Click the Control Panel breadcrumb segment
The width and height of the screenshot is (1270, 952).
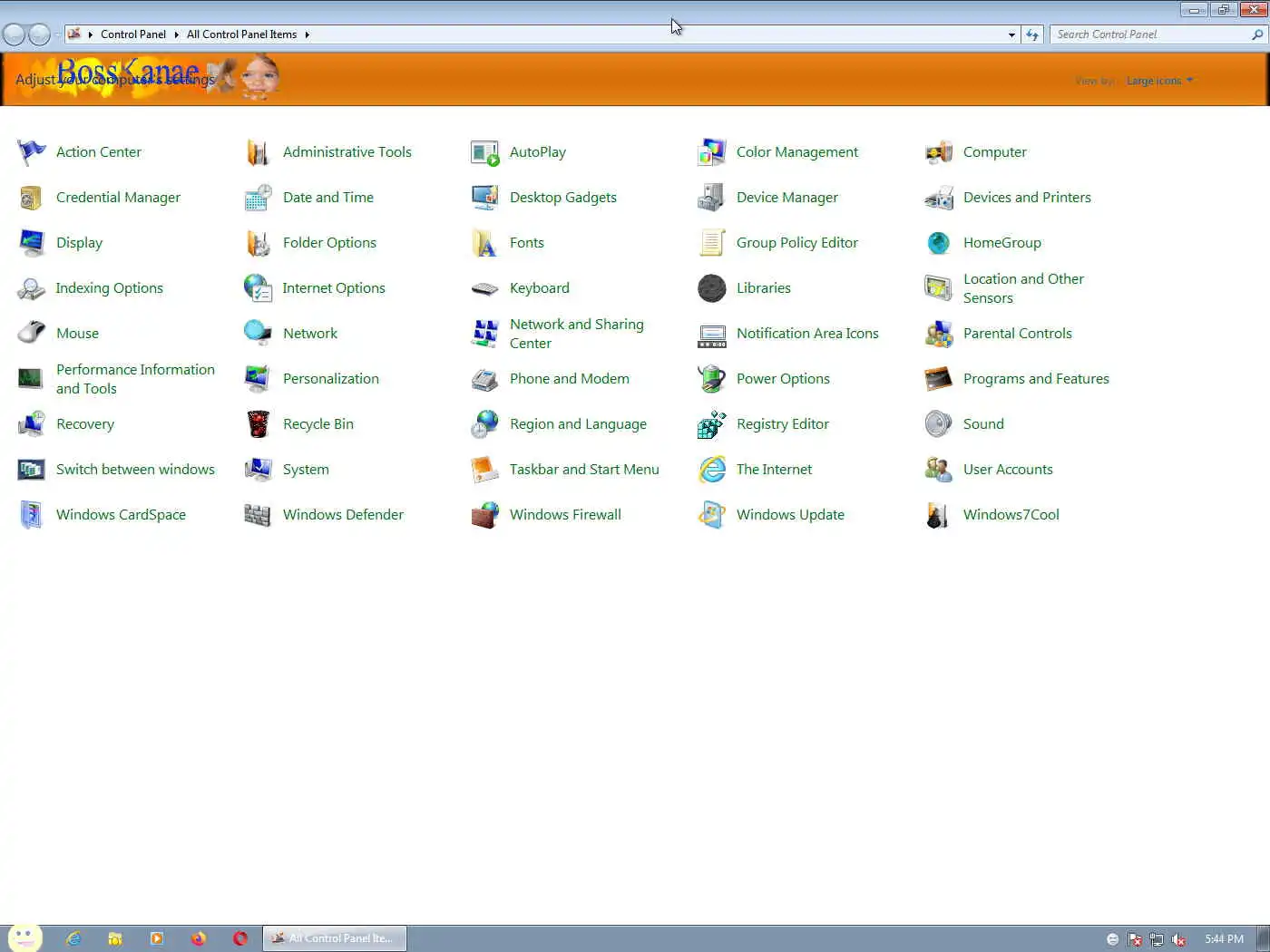(133, 34)
